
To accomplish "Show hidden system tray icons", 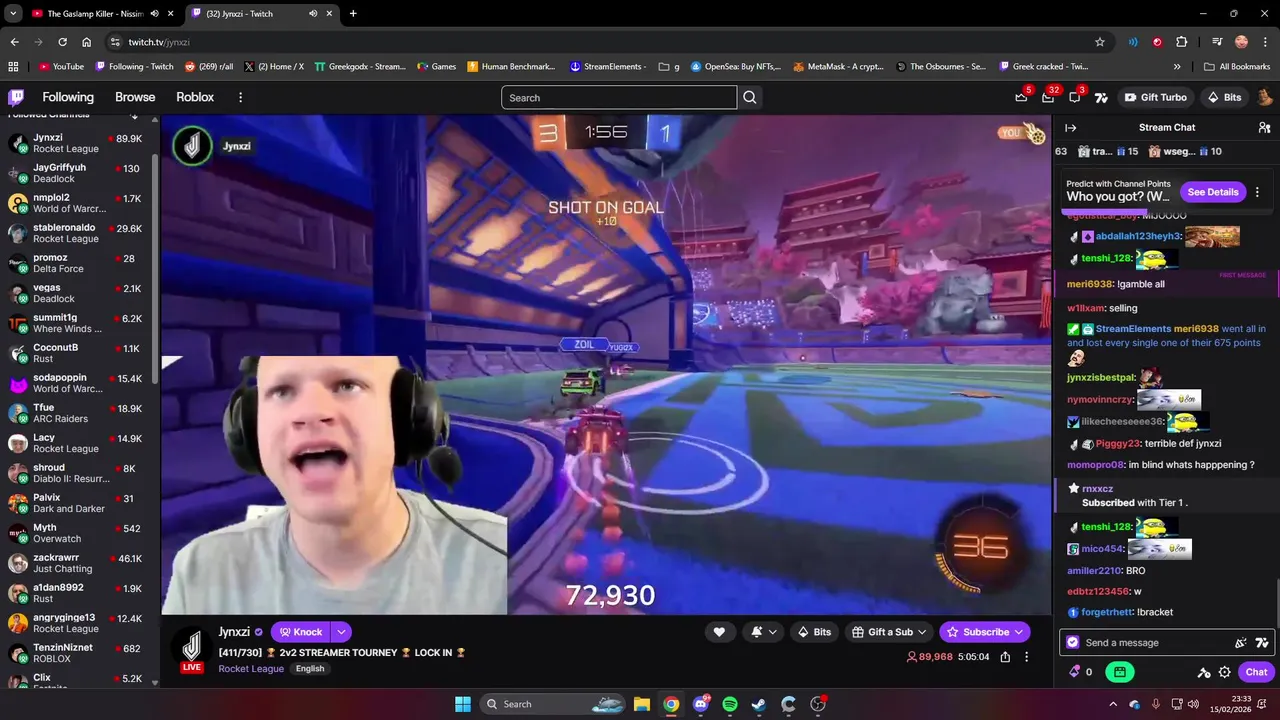I will [x=1113, y=704].
